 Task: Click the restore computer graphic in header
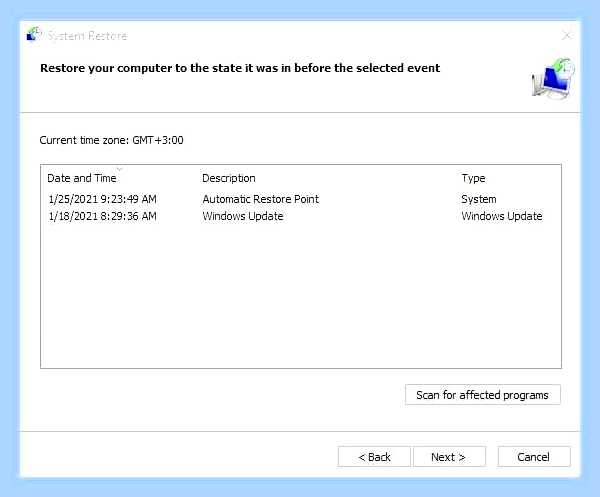coord(553,78)
